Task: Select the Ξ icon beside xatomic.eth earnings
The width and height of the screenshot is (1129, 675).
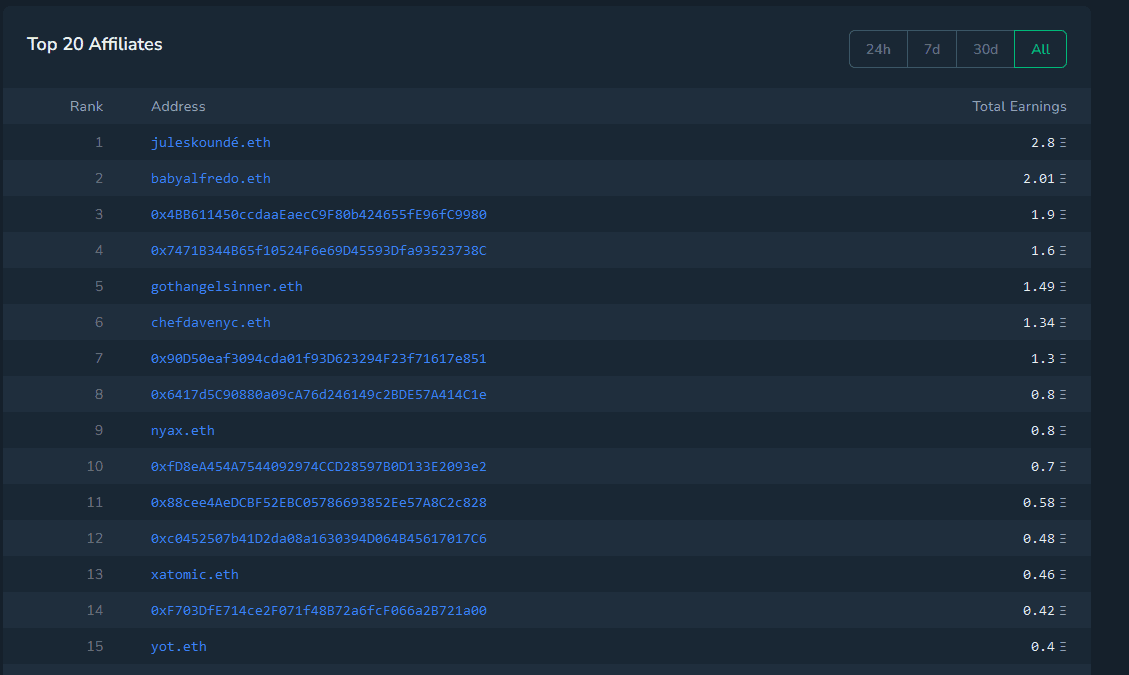Action: [x=1063, y=574]
